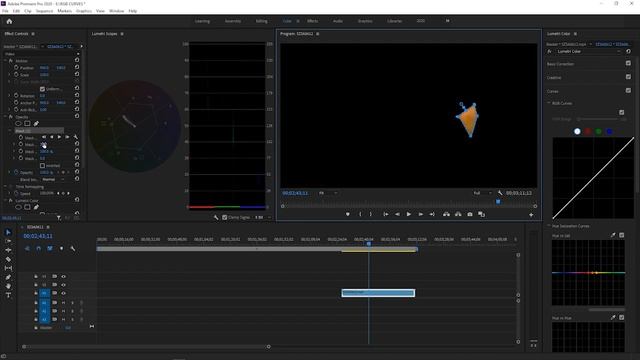Switch to the Effects workspace tab
640x360 pixels.
tap(313, 21)
